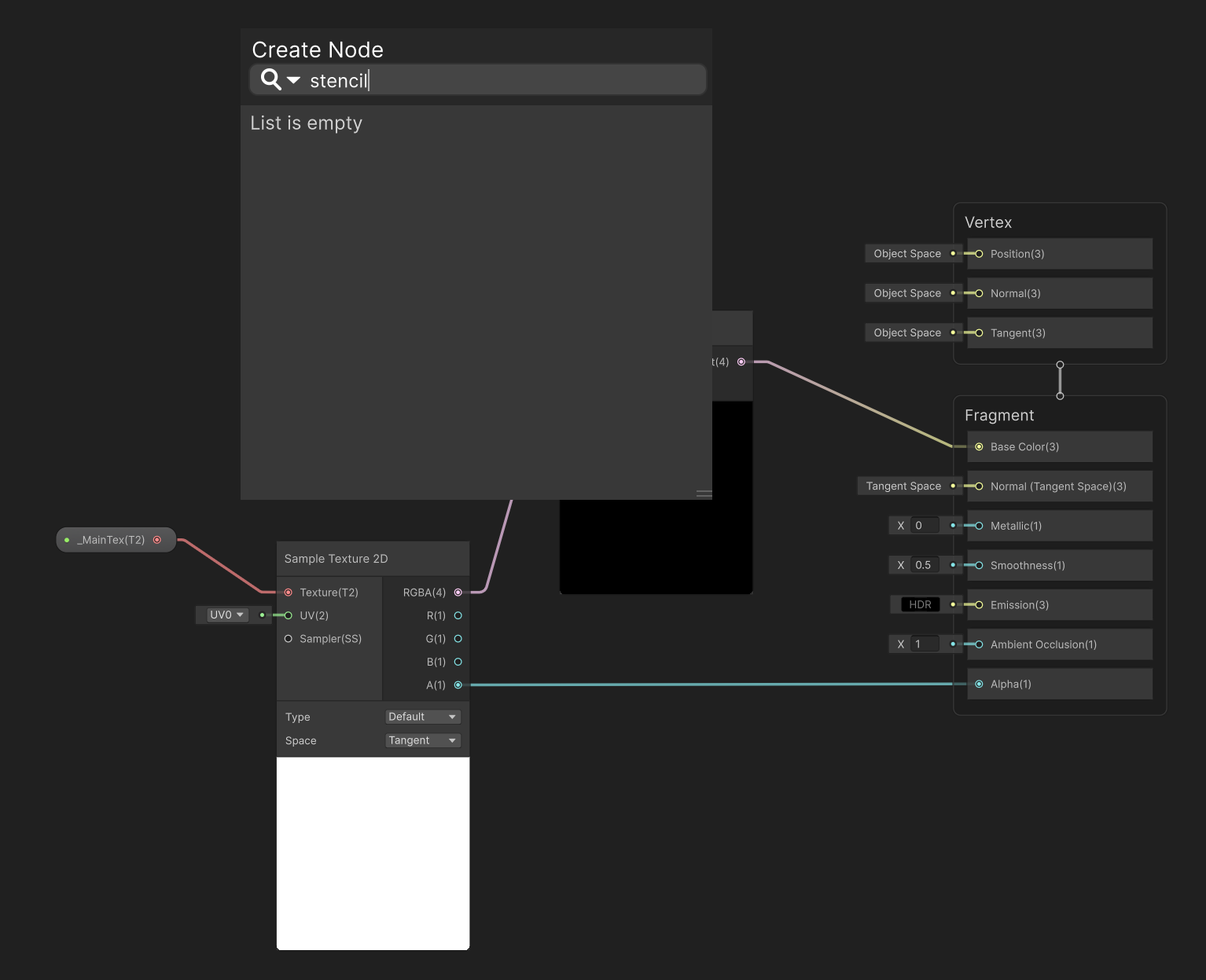Image resolution: width=1206 pixels, height=980 pixels.
Task: Click the RGBA(4) output port
Action: [x=458, y=593]
